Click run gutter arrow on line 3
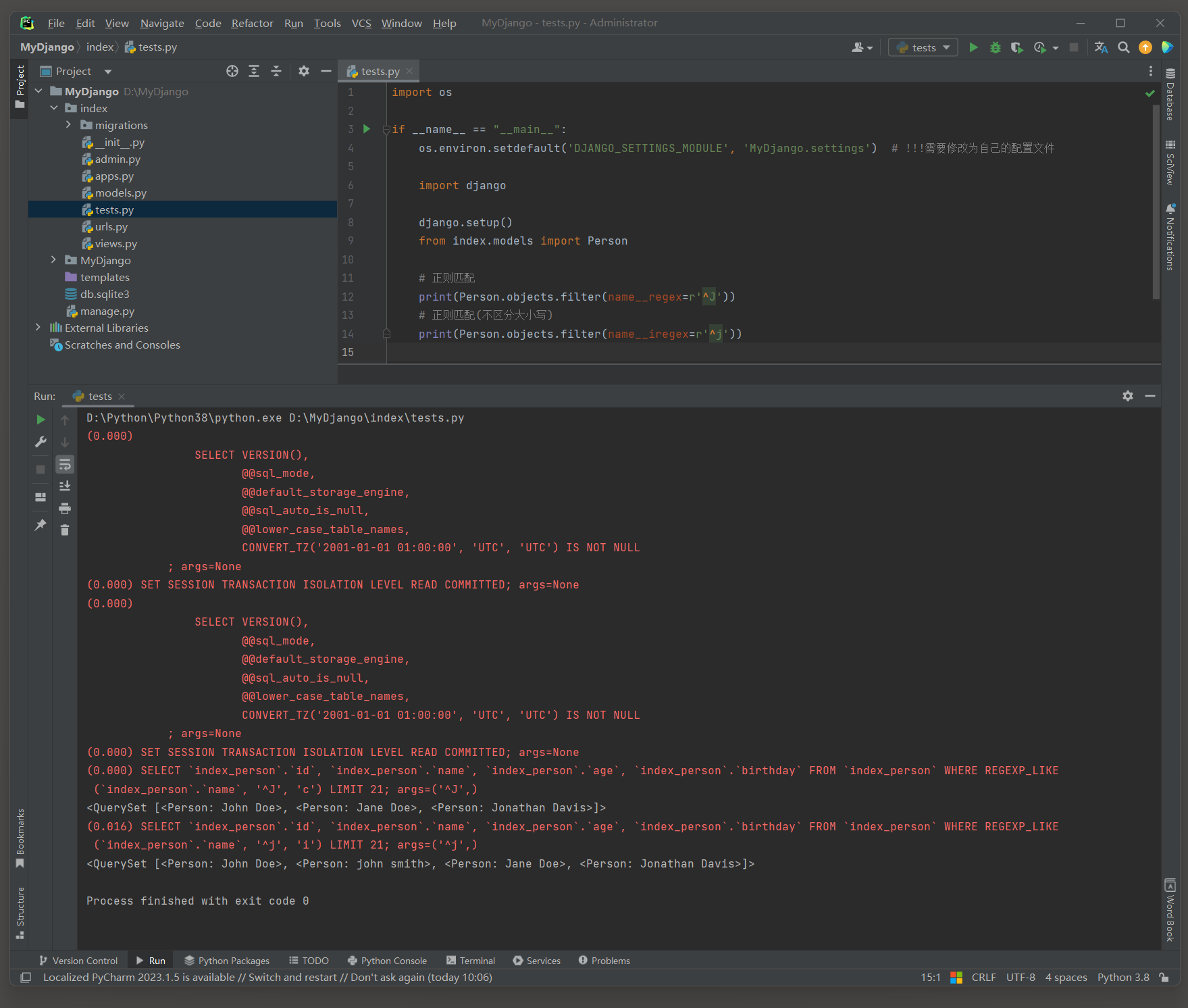Viewport: 1188px width, 1008px height. pos(367,129)
